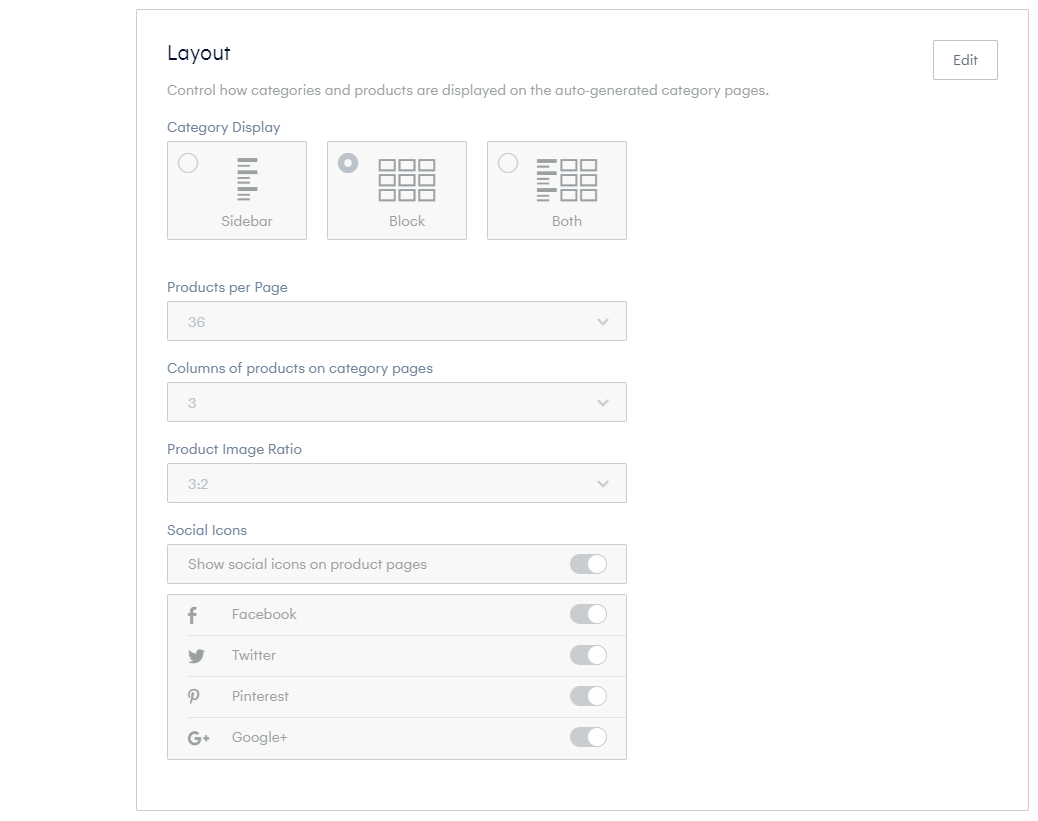The width and height of the screenshot is (1038, 821).
Task: Click the Both combined layout icon
Action: [x=567, y=179]
